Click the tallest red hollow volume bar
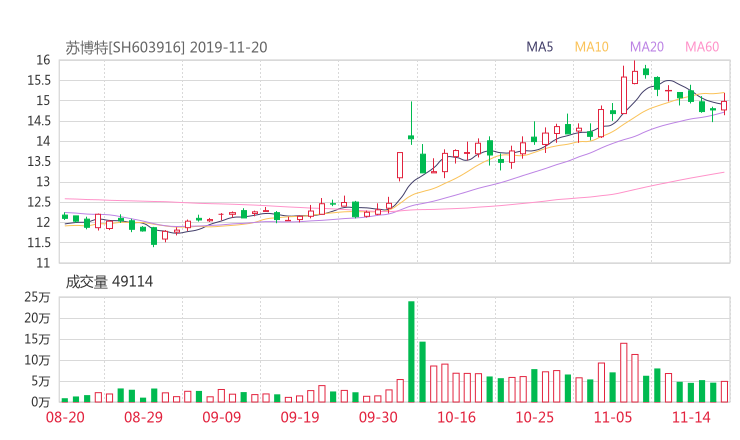The height and width of the screenshot is (440, 740). pyautogui.click(x=623, y=373)
